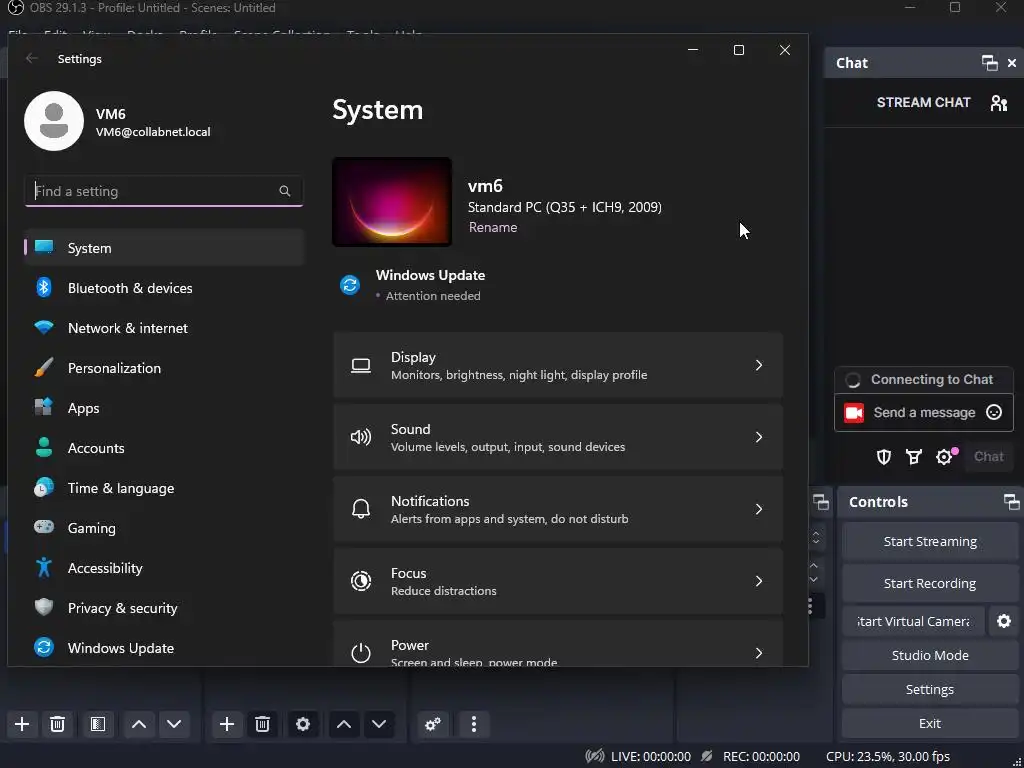Image resolution: width=1024 pixels, height=768 pixels.
Task: Open Bluetooth & devices settings
Action: point(164,288)
